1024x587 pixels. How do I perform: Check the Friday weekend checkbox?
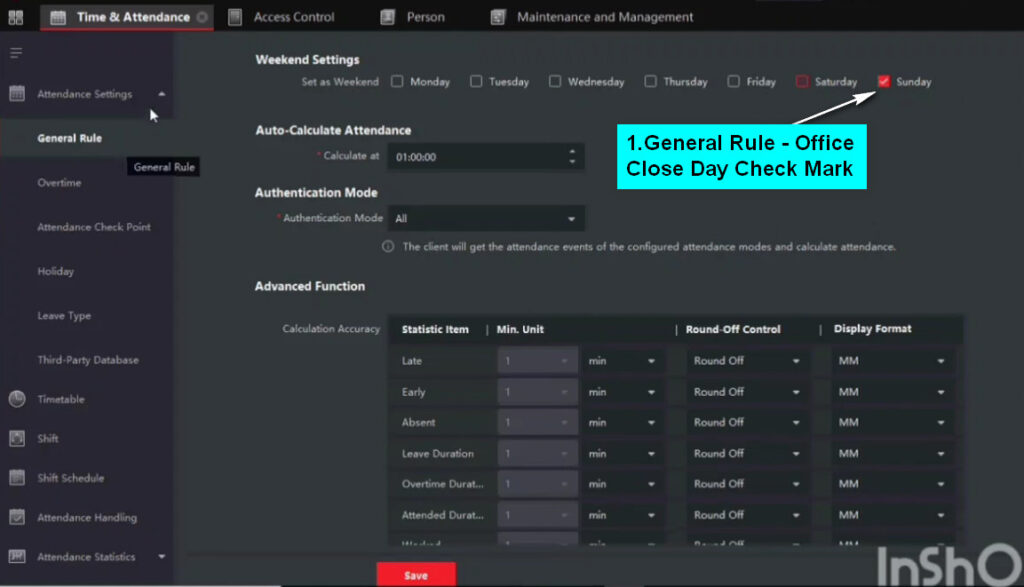click(733, 82)
